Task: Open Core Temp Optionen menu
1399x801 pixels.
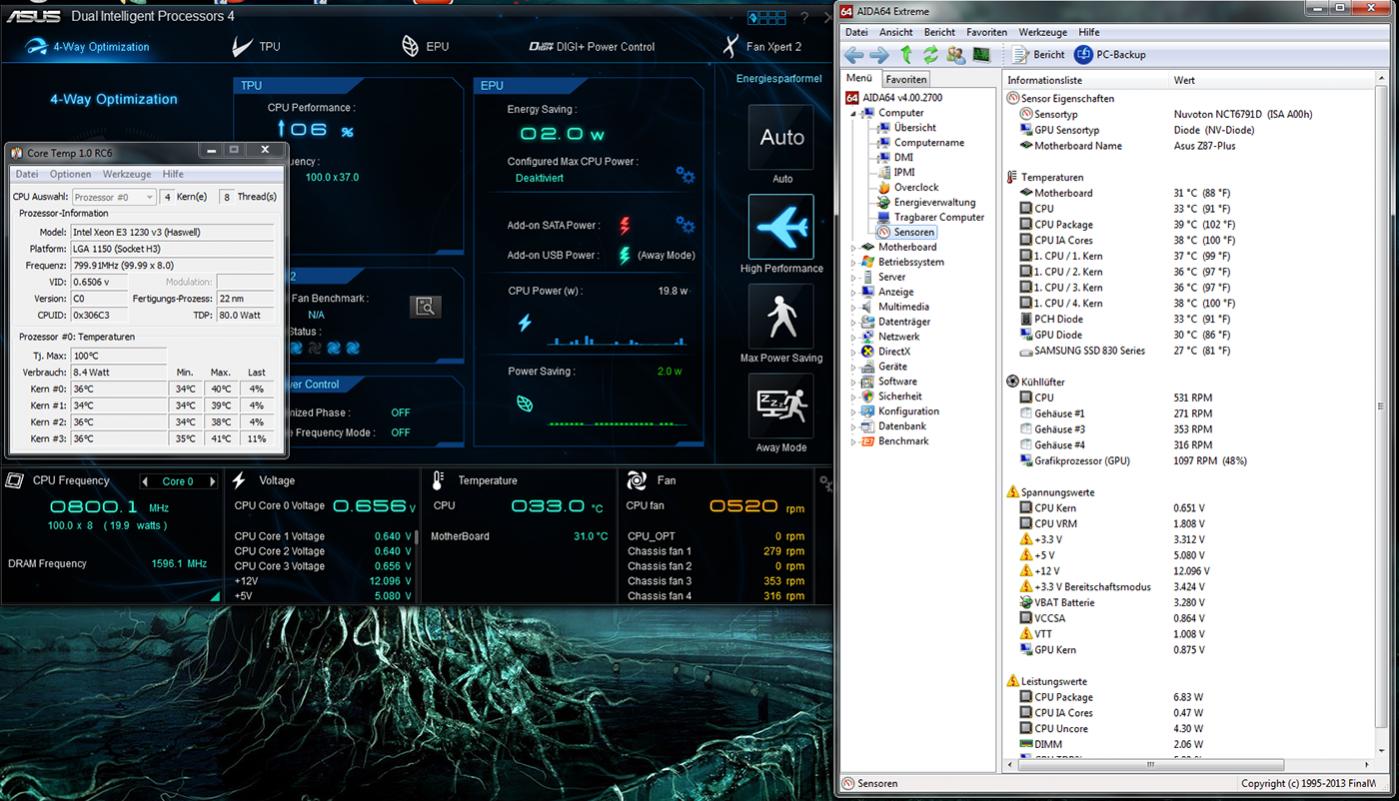Action: pos(71,174)
